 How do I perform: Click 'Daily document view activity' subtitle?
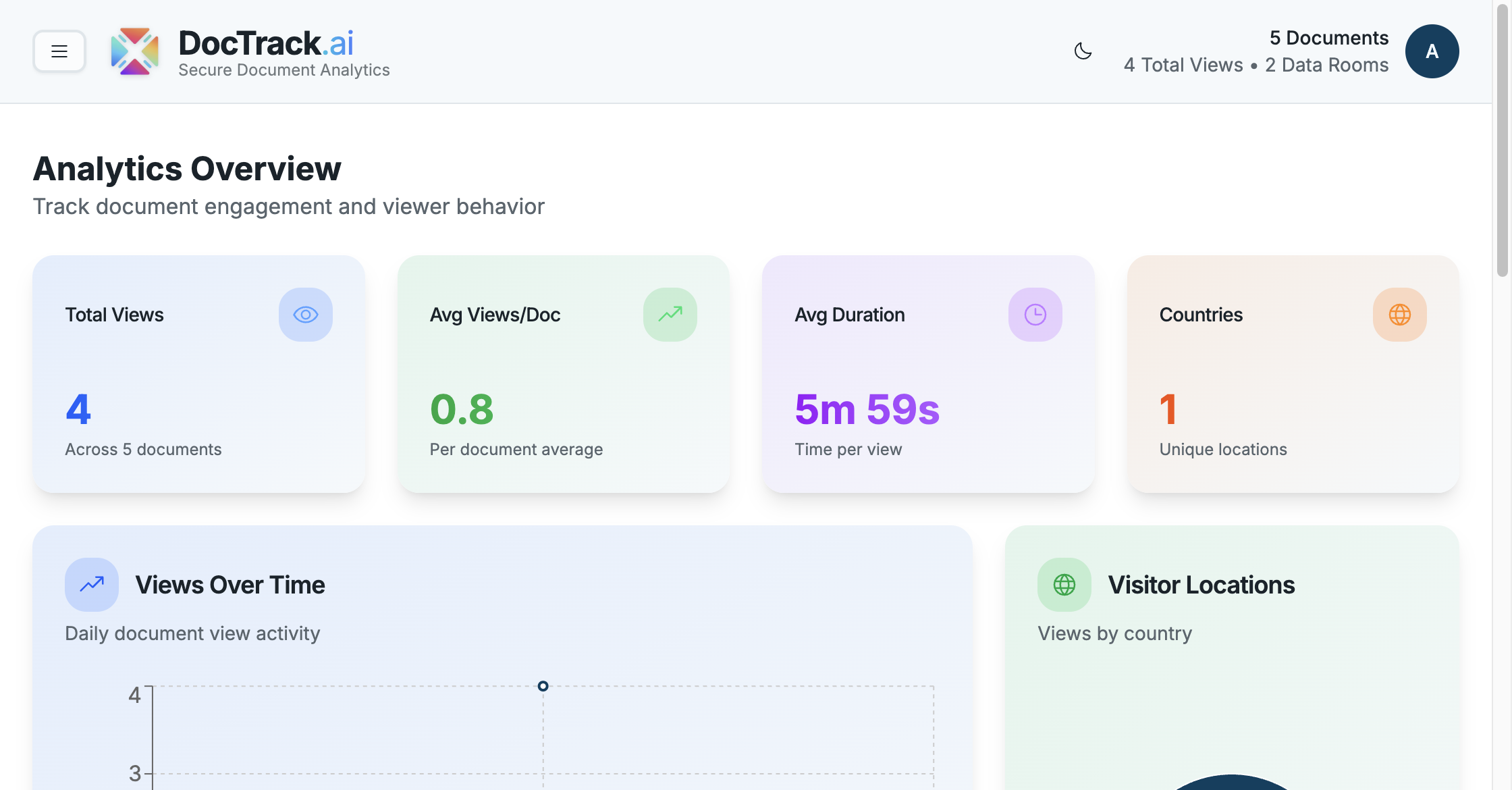pyautogui.click(x=192, y=633)
